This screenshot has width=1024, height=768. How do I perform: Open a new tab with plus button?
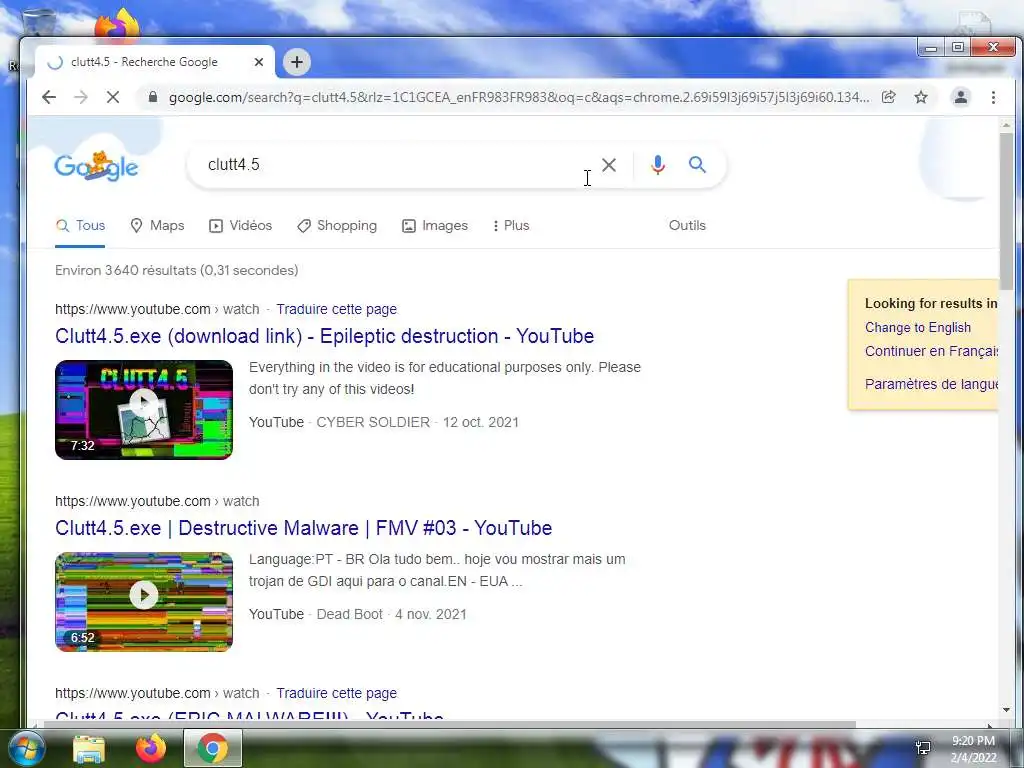tap(297, 62)
